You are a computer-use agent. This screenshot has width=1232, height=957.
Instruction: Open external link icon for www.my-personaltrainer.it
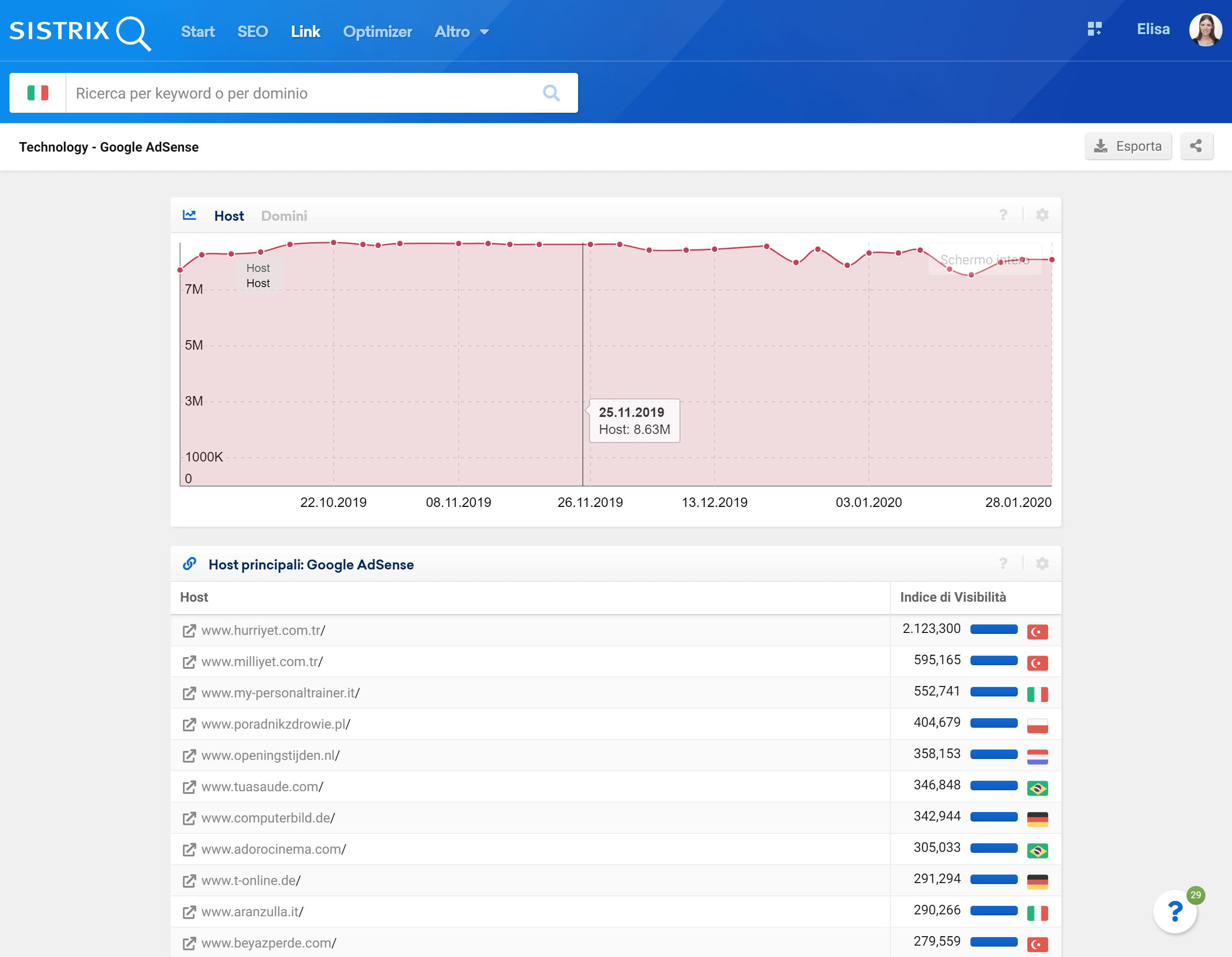click(189, 694)
